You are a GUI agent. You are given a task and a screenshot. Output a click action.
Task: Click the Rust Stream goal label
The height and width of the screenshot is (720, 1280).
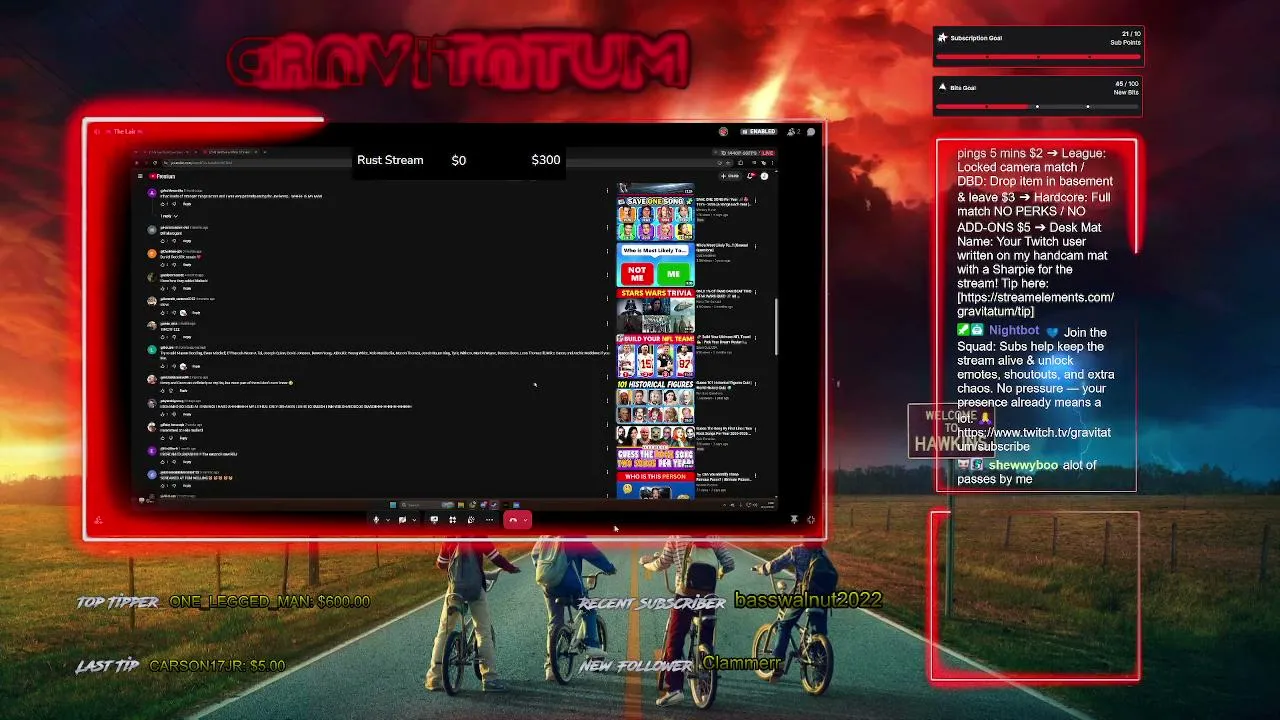coord(390,160)
